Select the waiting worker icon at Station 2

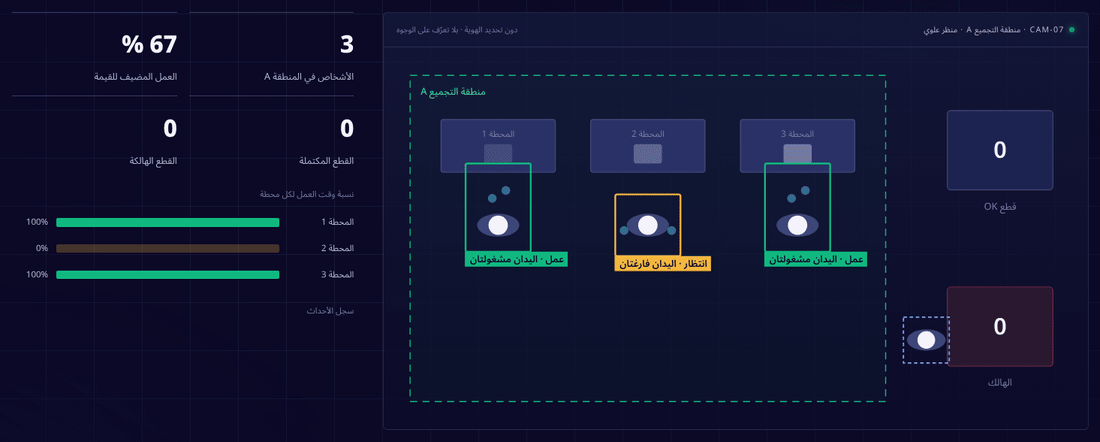click(648, 225)
